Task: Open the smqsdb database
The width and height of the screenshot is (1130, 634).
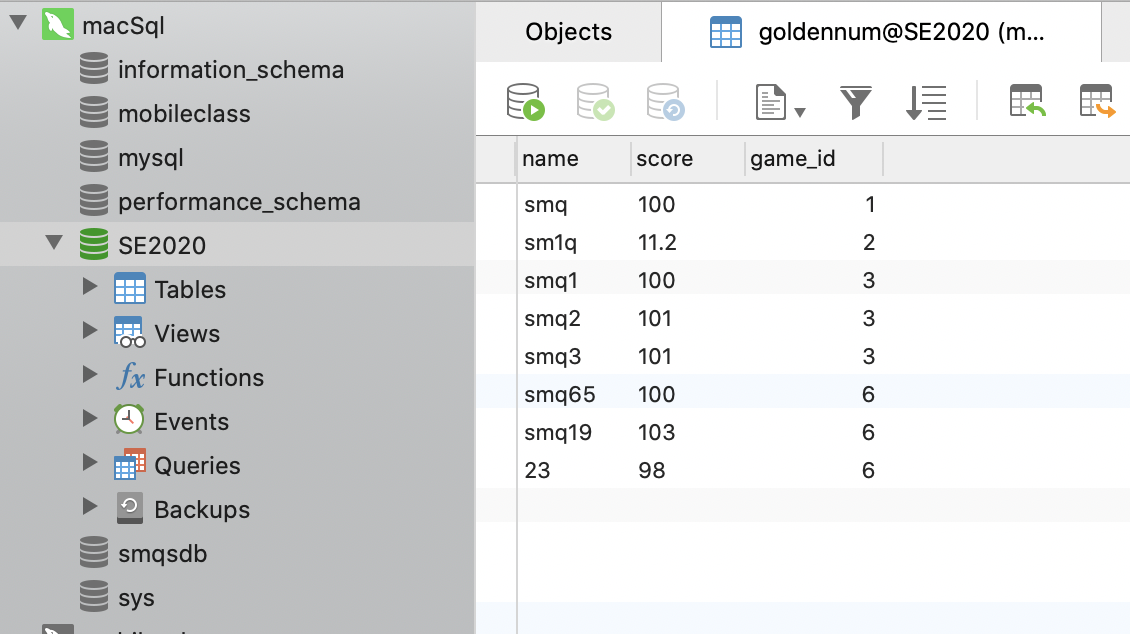Action: 162,554
